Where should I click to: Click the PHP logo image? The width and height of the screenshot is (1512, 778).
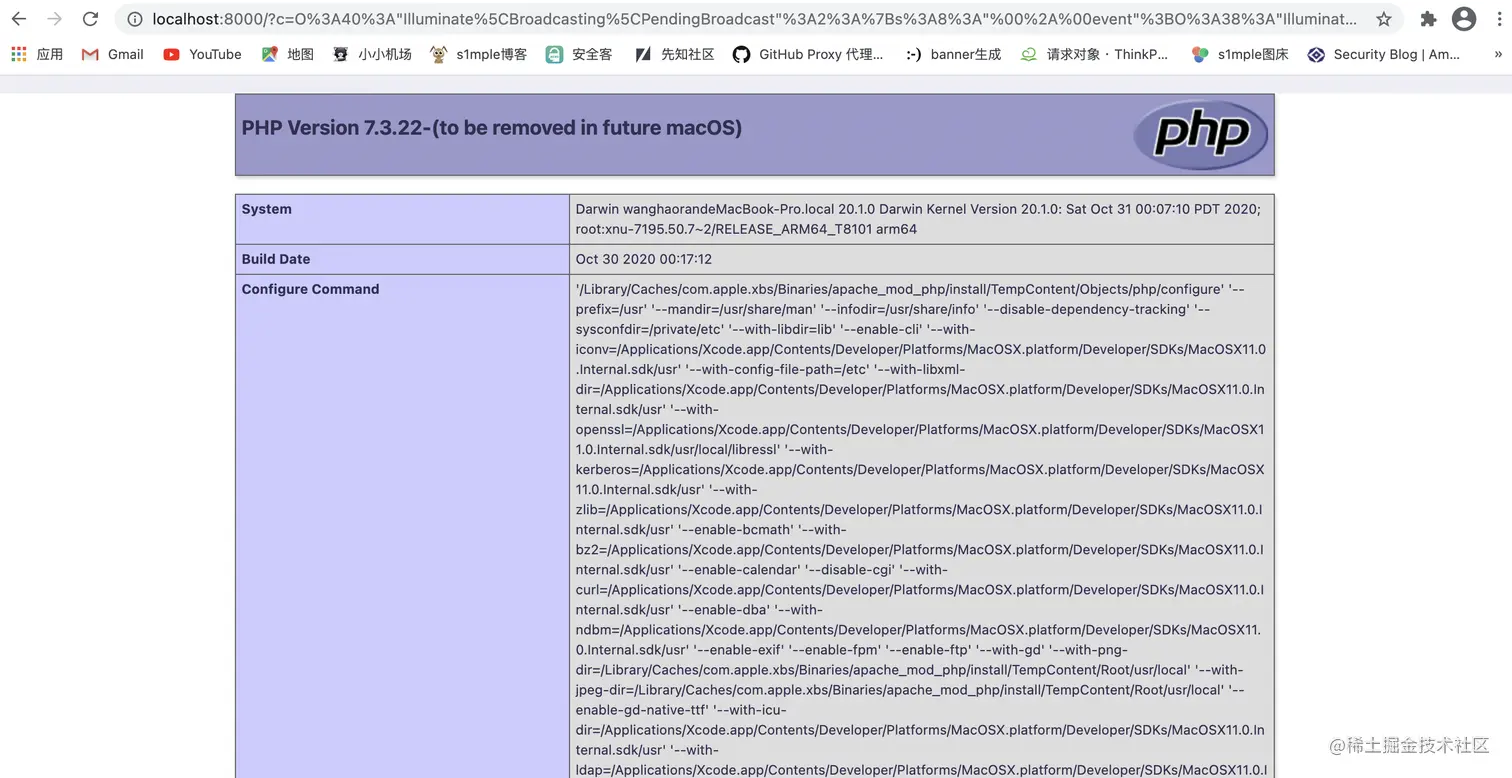1200,134
